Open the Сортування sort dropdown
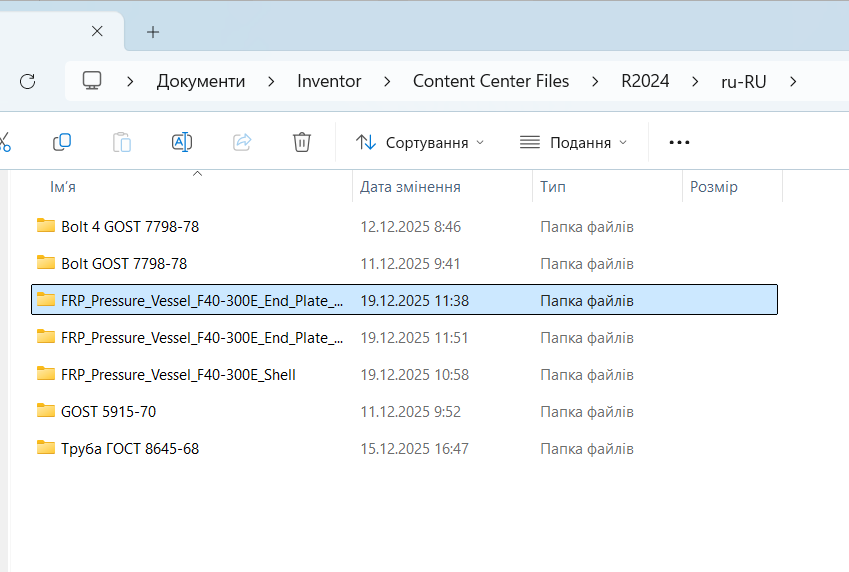This screenshot has height=572, width=849. (x=420, y=142)
